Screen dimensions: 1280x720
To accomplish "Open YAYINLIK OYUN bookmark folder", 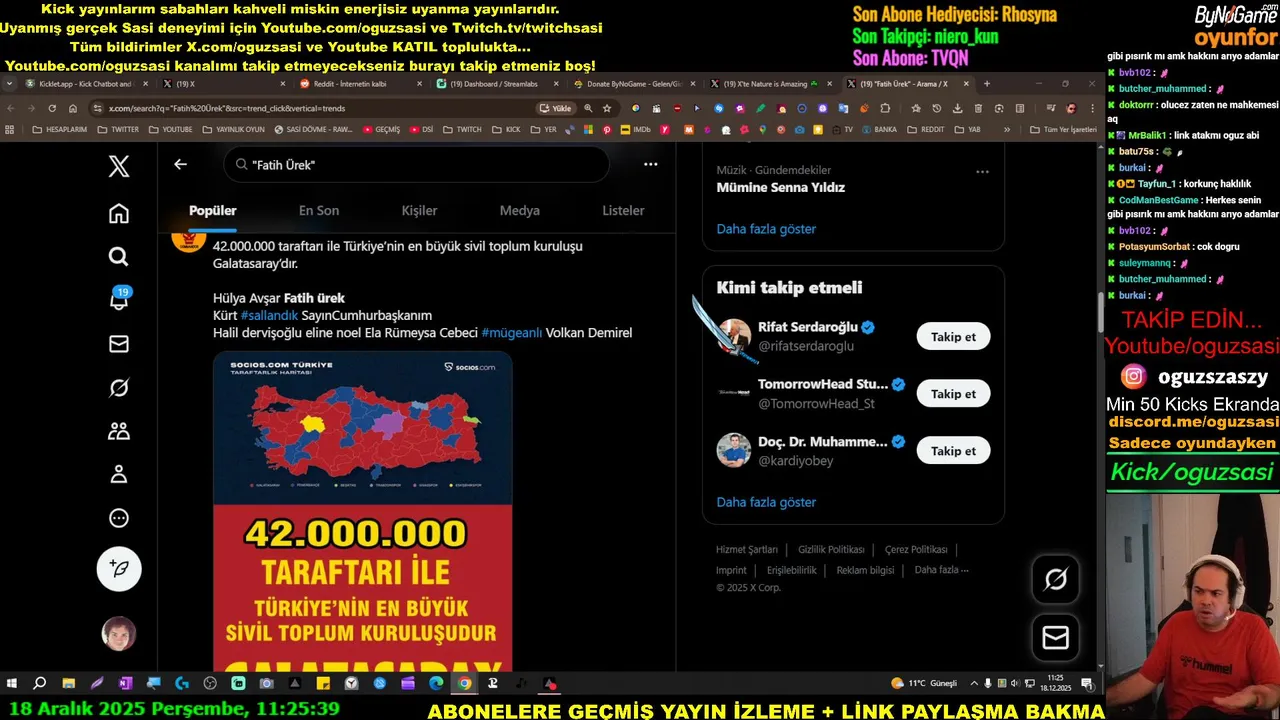I will coord(233,129).
